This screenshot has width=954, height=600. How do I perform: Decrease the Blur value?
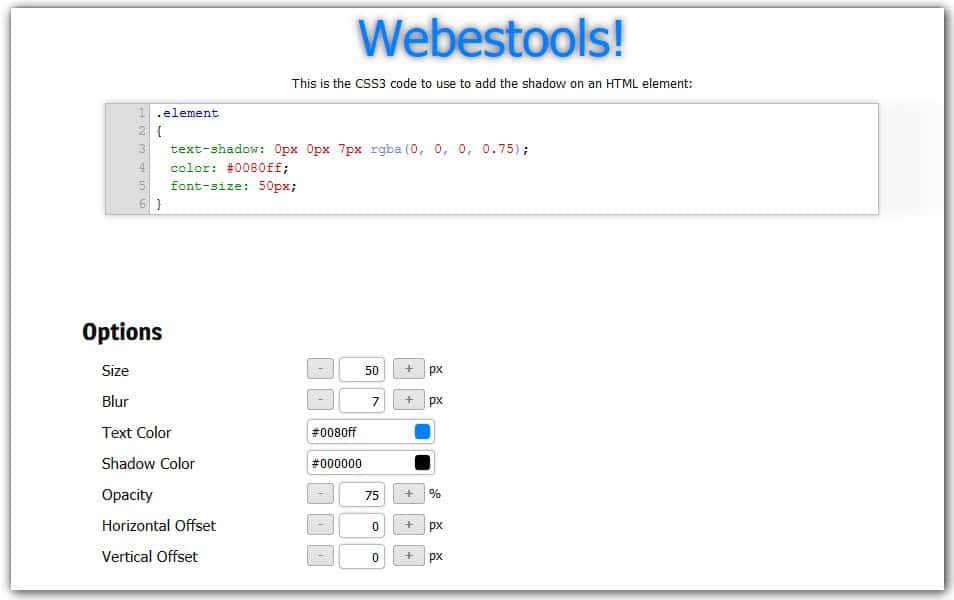pyautogui.click(x=320, y=400)
